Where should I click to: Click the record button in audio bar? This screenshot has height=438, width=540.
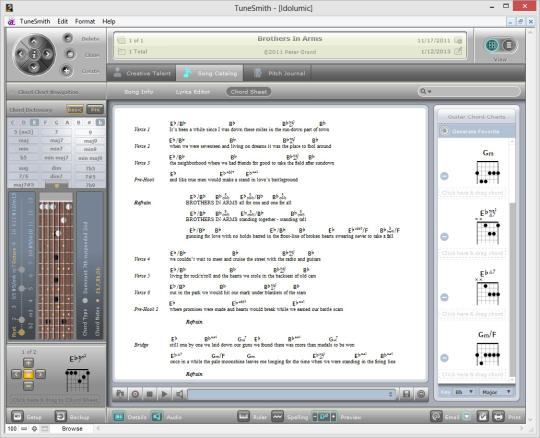(135, 394)
